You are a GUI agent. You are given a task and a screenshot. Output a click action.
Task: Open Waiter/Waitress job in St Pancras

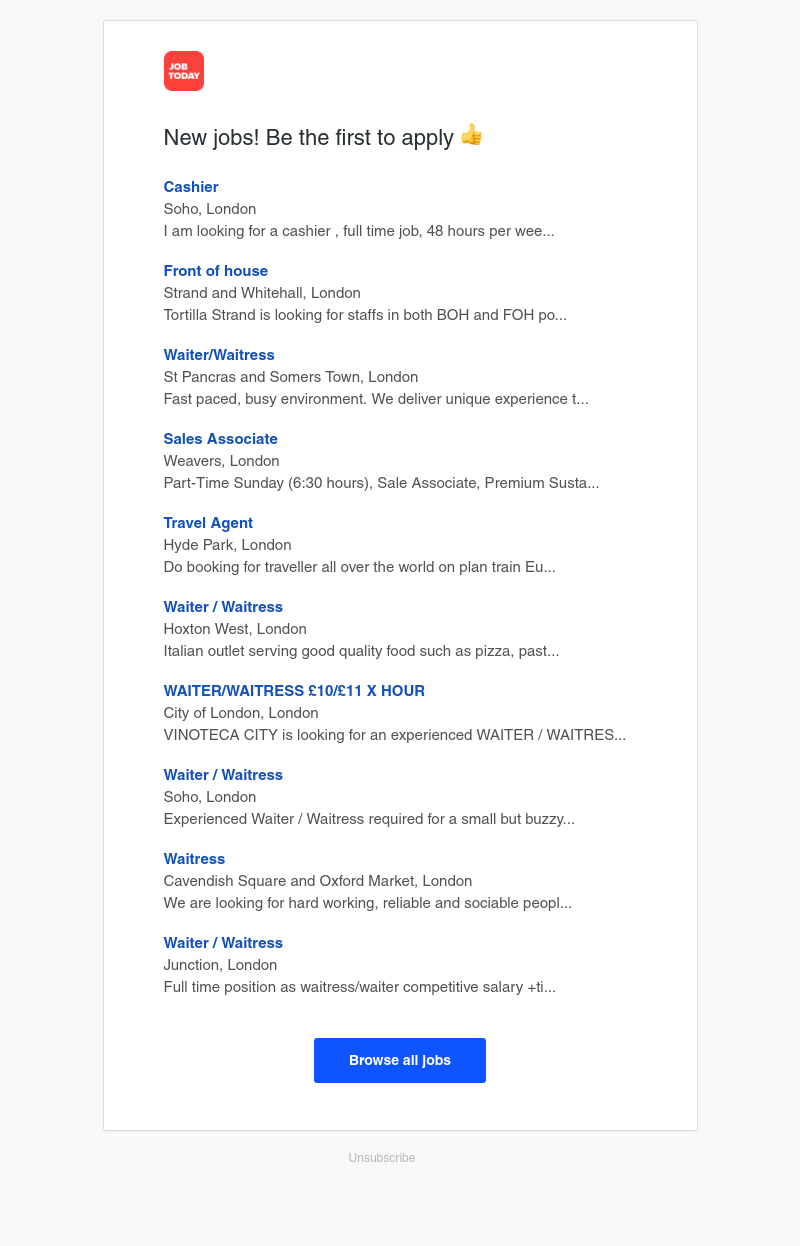[219, 355]
